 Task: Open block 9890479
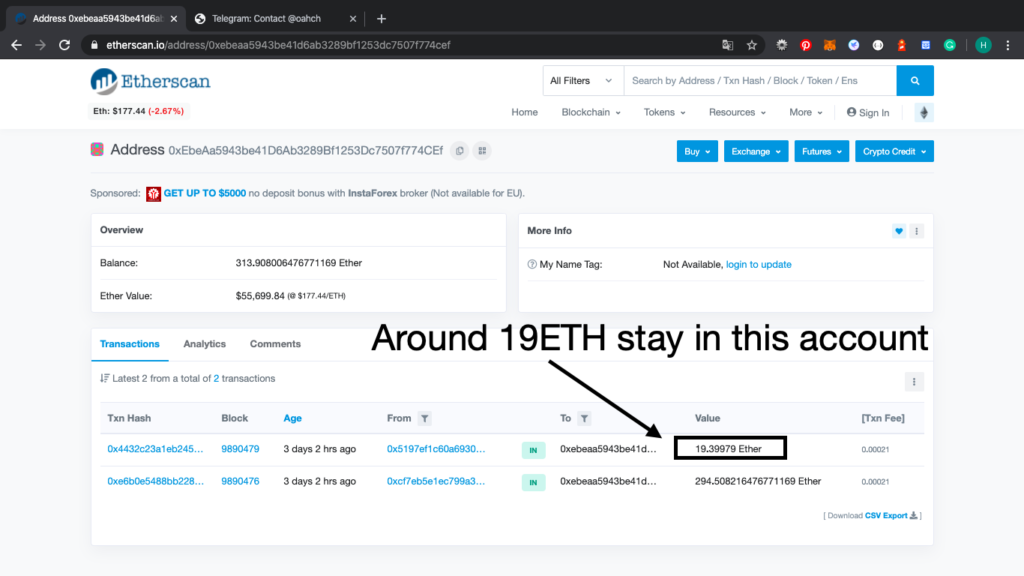pos(240,449)
